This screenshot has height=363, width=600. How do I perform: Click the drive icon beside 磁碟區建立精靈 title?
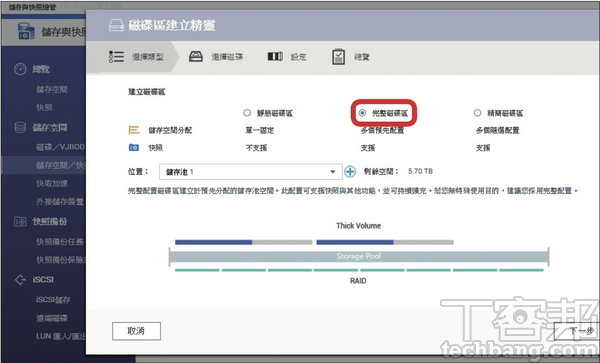coord(116,25)
